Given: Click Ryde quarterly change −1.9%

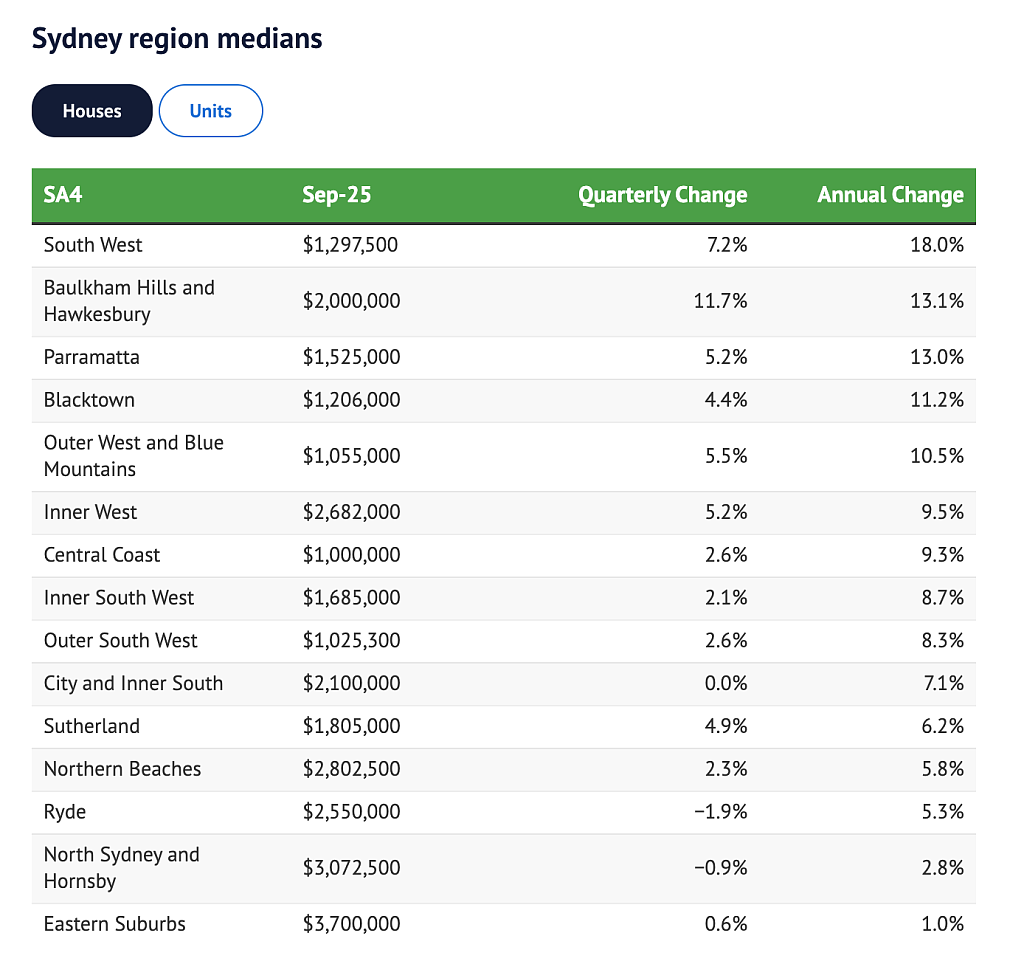Looking at the screenshot, I should pyautogui.click(x=720, y=812).
